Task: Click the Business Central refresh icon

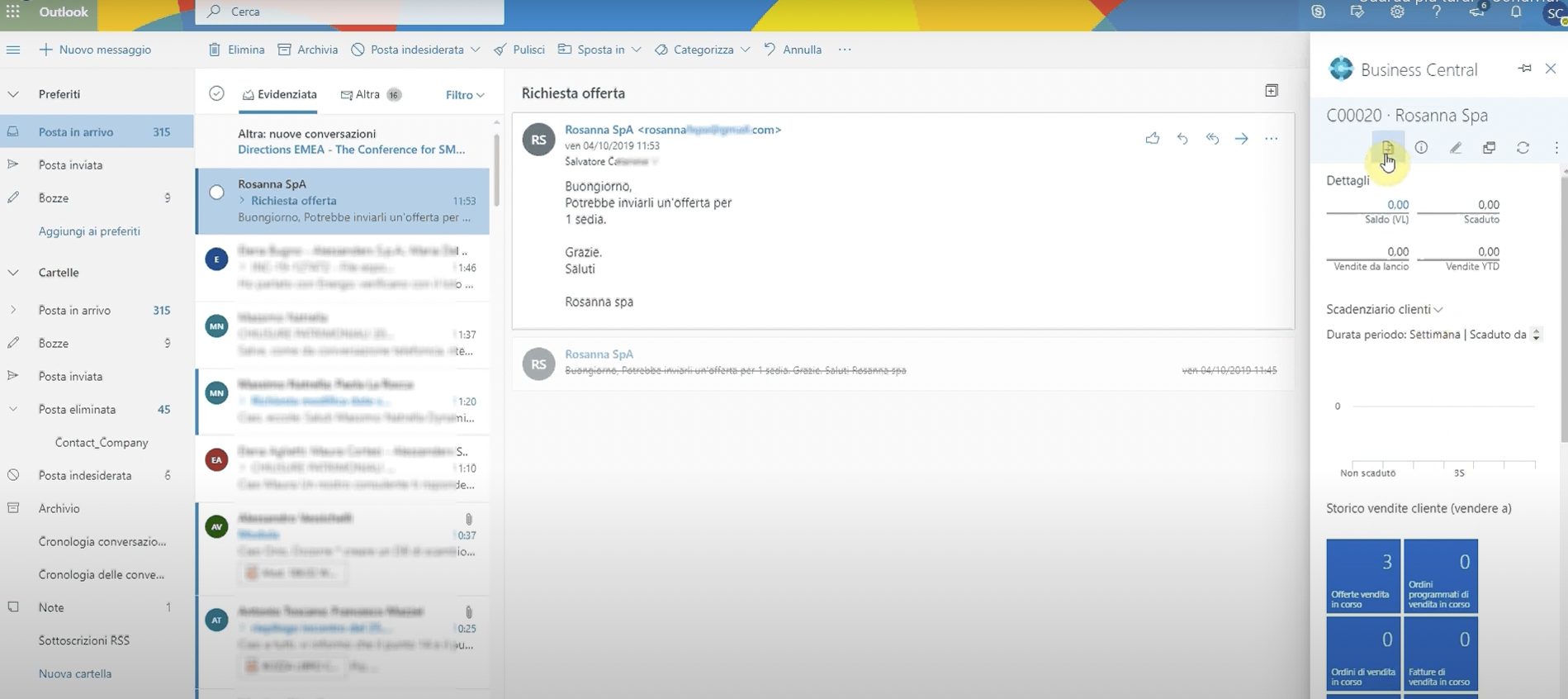Action: pos(1523,148)
